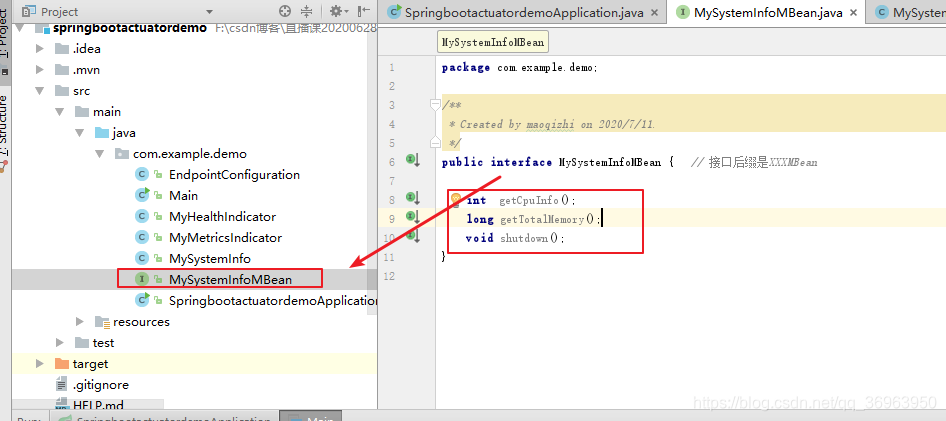946x421 pixels.
Task: Click the comment end fold marker on line 5
Action: point(435,142)
